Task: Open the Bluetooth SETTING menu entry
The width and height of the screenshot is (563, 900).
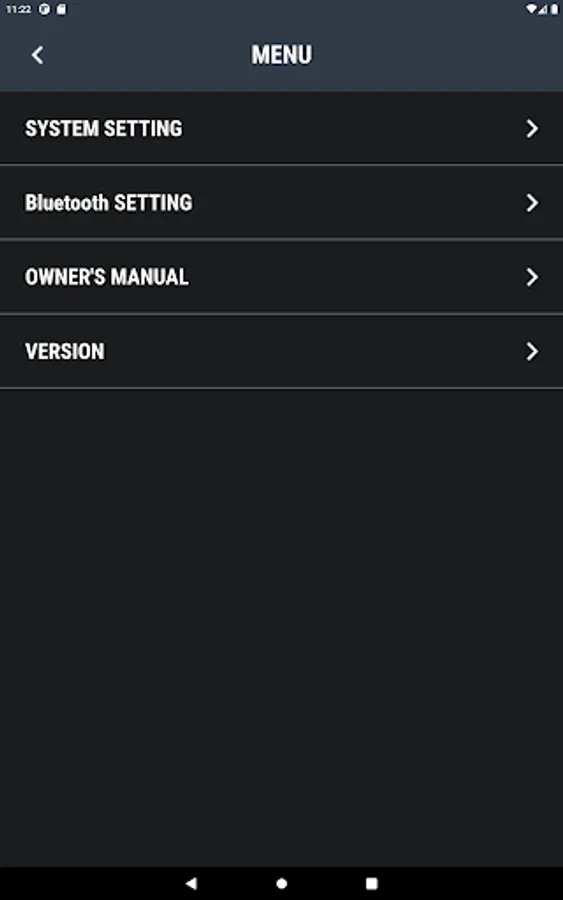Action: click(281, 203)
